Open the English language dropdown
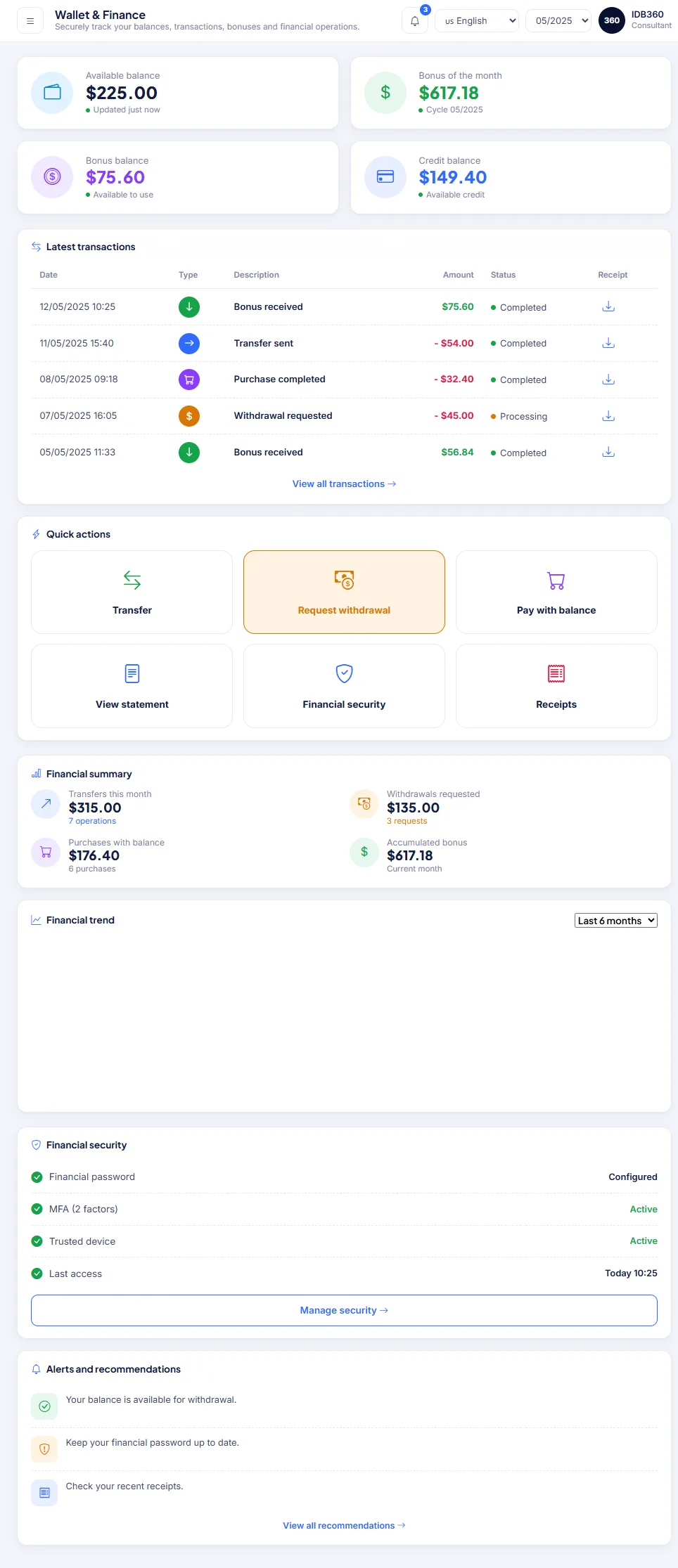The width and height of the screenshot is (678, 1568). 477,21
